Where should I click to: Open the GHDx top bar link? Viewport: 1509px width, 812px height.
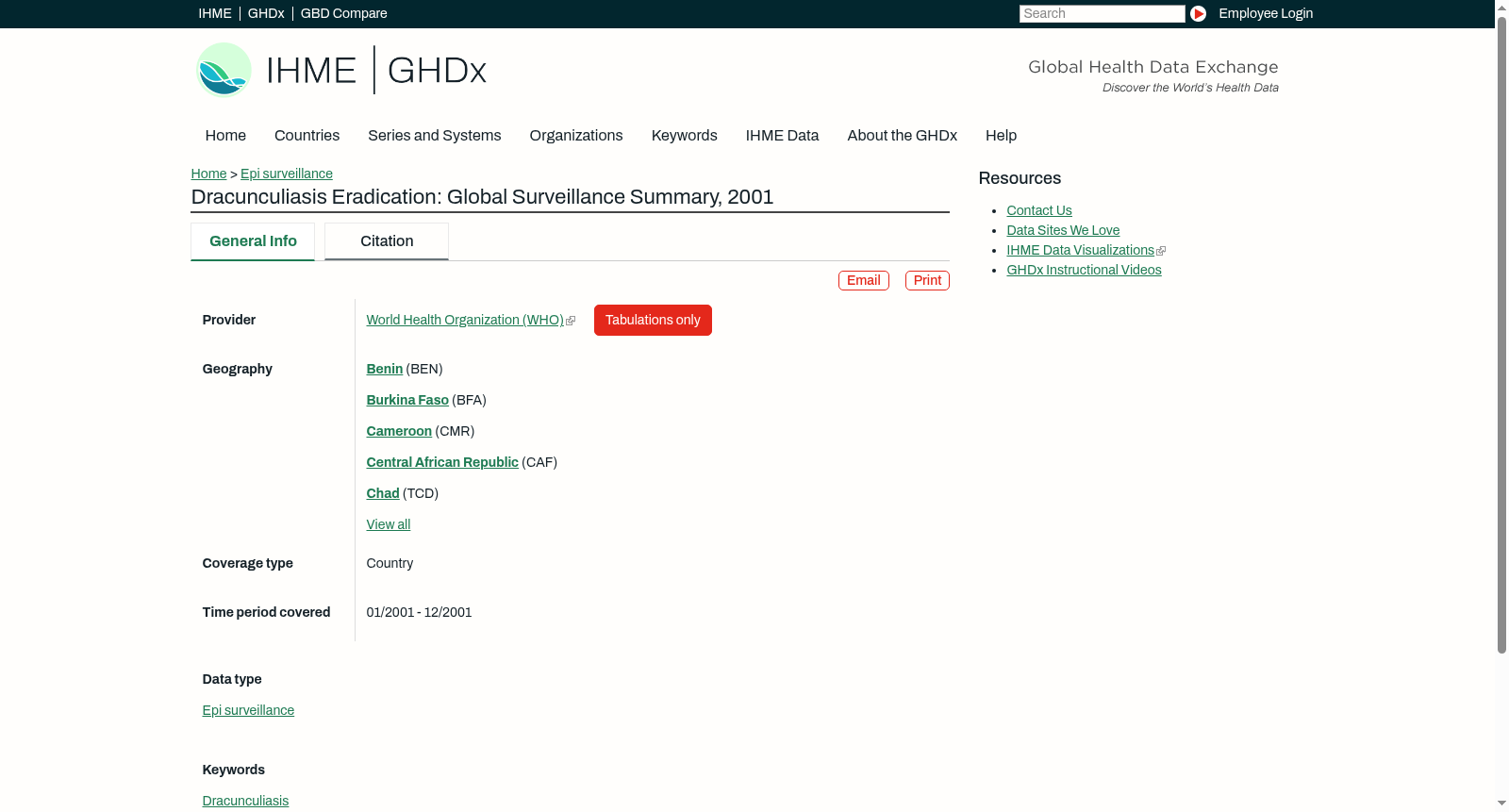point(266,13)
